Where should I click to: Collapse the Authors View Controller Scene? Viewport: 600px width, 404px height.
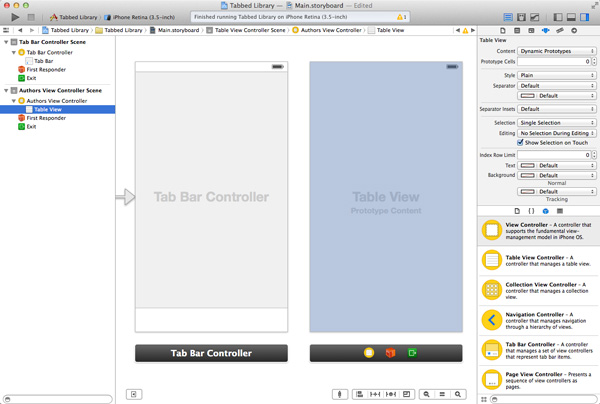pyautogui.click(x=6, y=91)
